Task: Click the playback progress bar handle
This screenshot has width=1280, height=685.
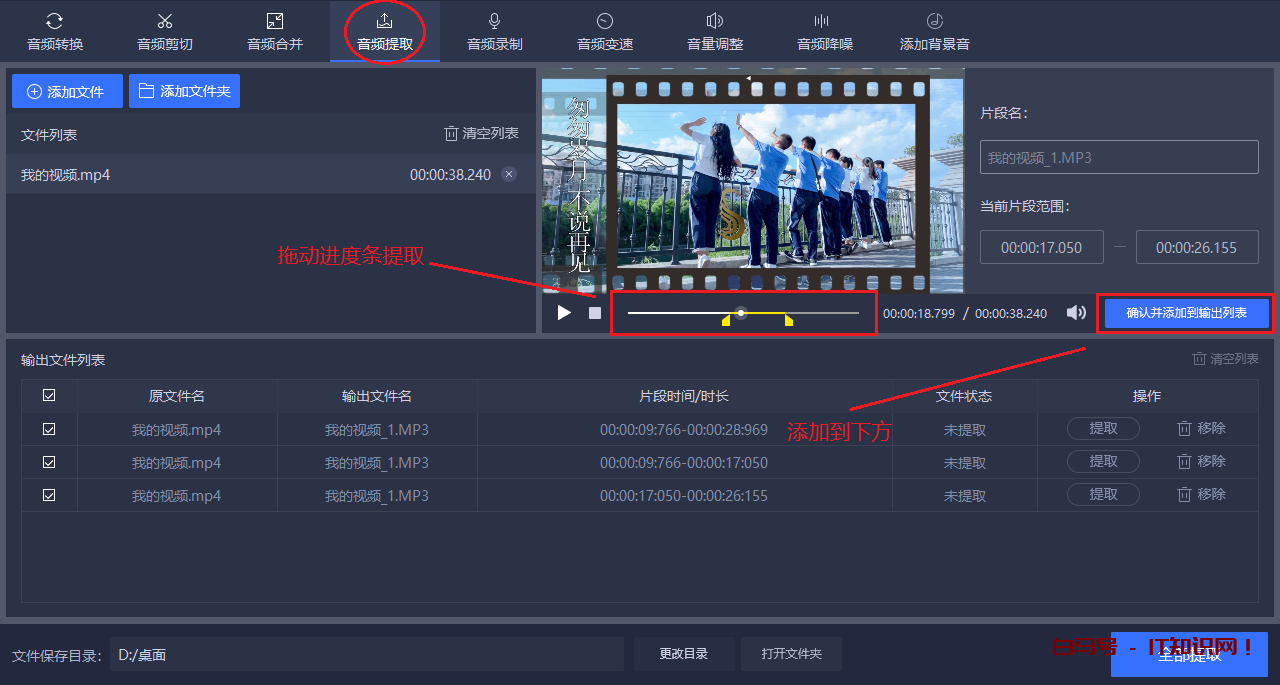Action: tap(741, 313)
